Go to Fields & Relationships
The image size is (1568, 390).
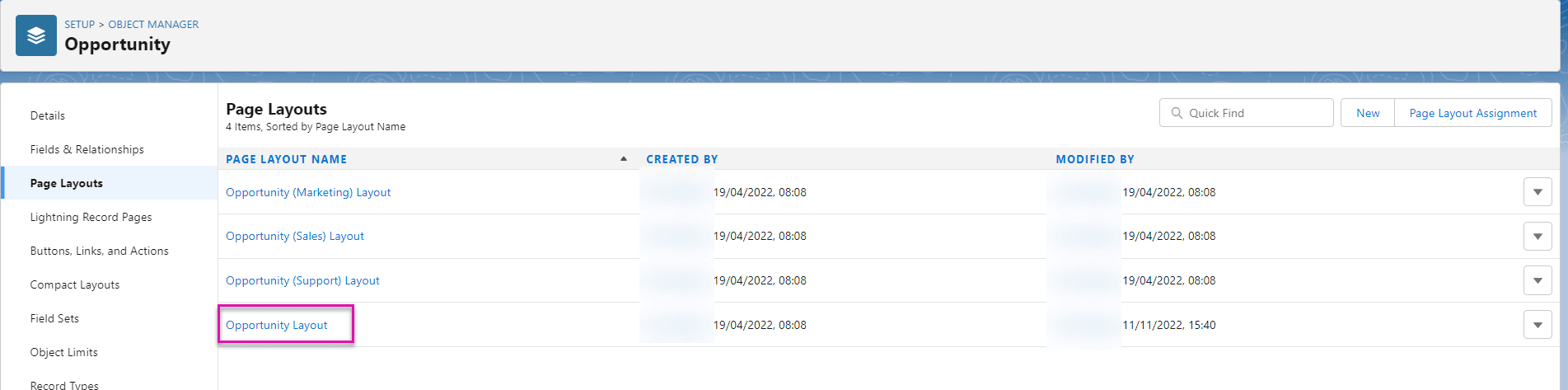[87, 149]
